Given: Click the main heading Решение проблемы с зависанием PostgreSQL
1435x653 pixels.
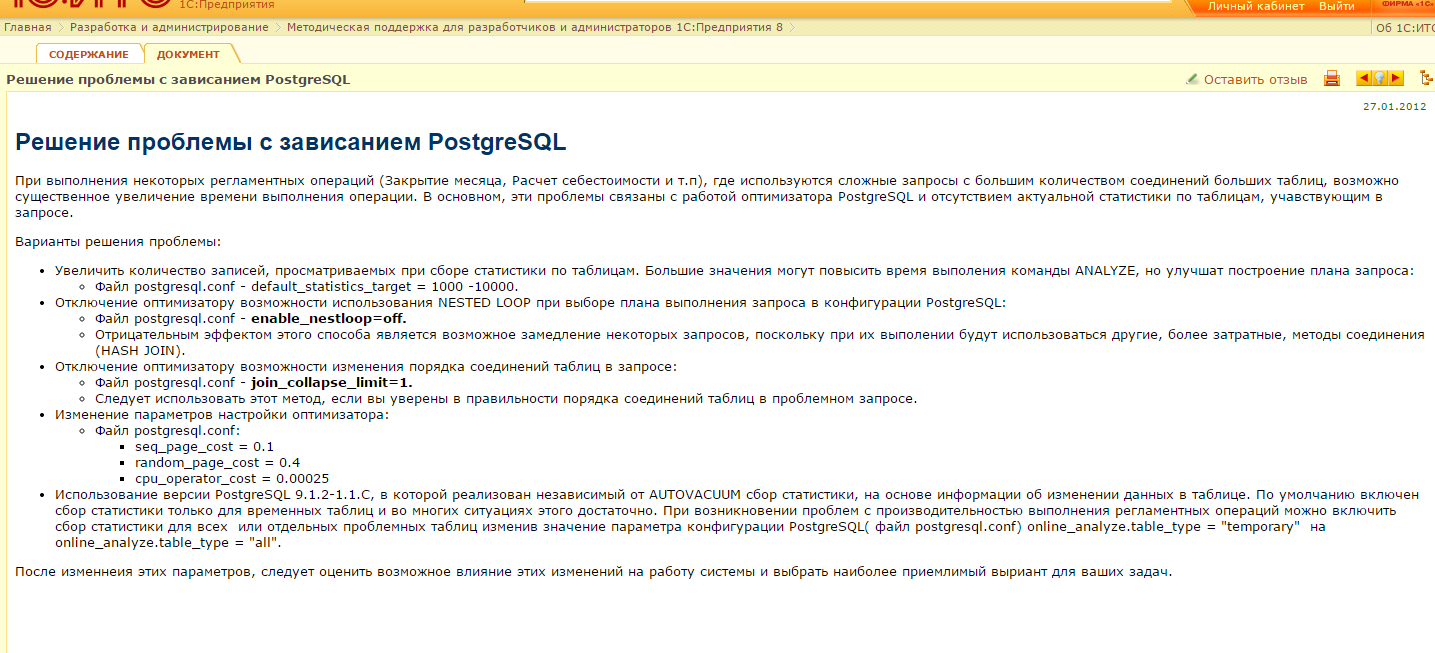Looking at the screenshot, I should [x=291, y=142].
